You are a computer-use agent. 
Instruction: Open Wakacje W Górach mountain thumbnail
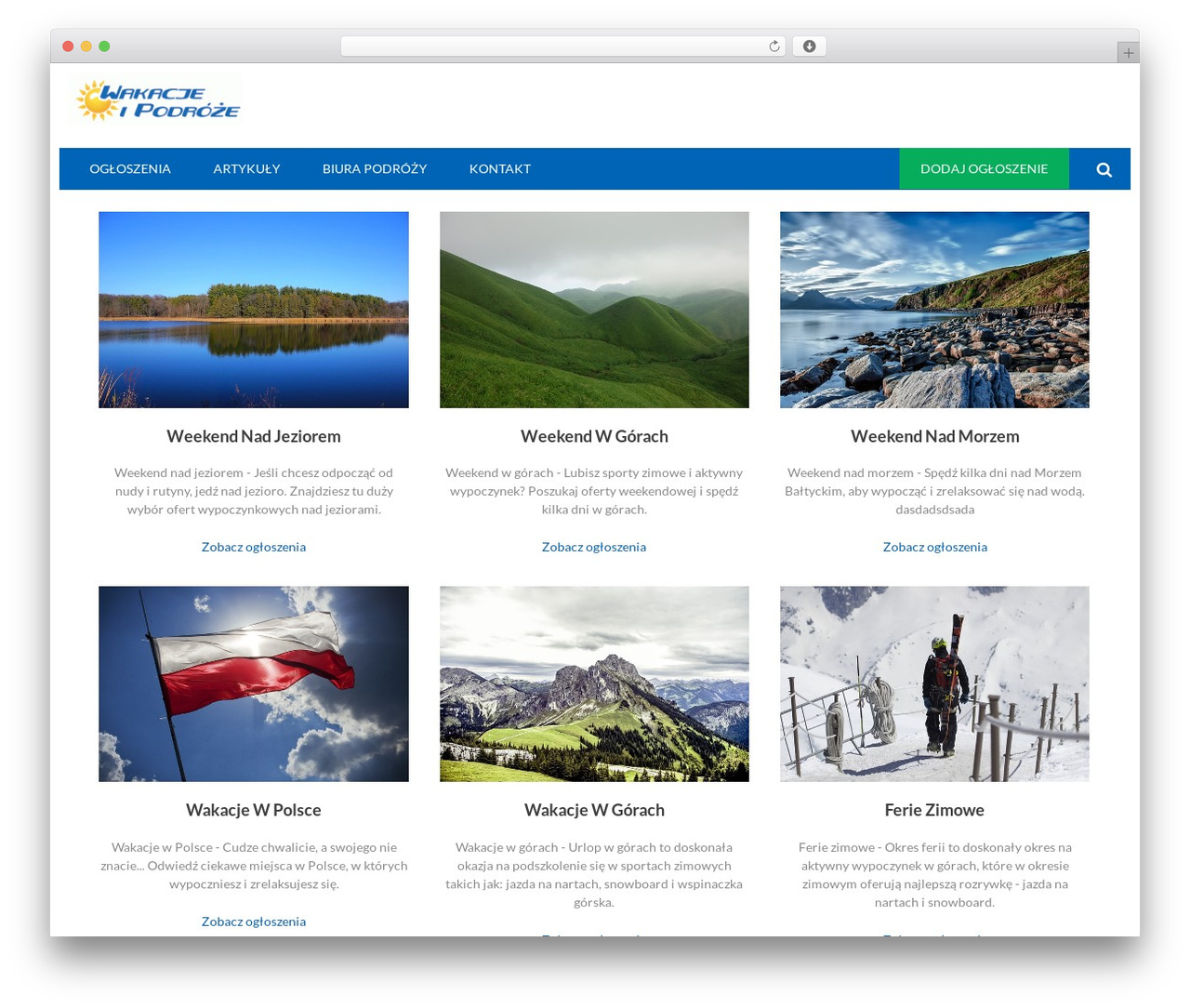point(594,683)
